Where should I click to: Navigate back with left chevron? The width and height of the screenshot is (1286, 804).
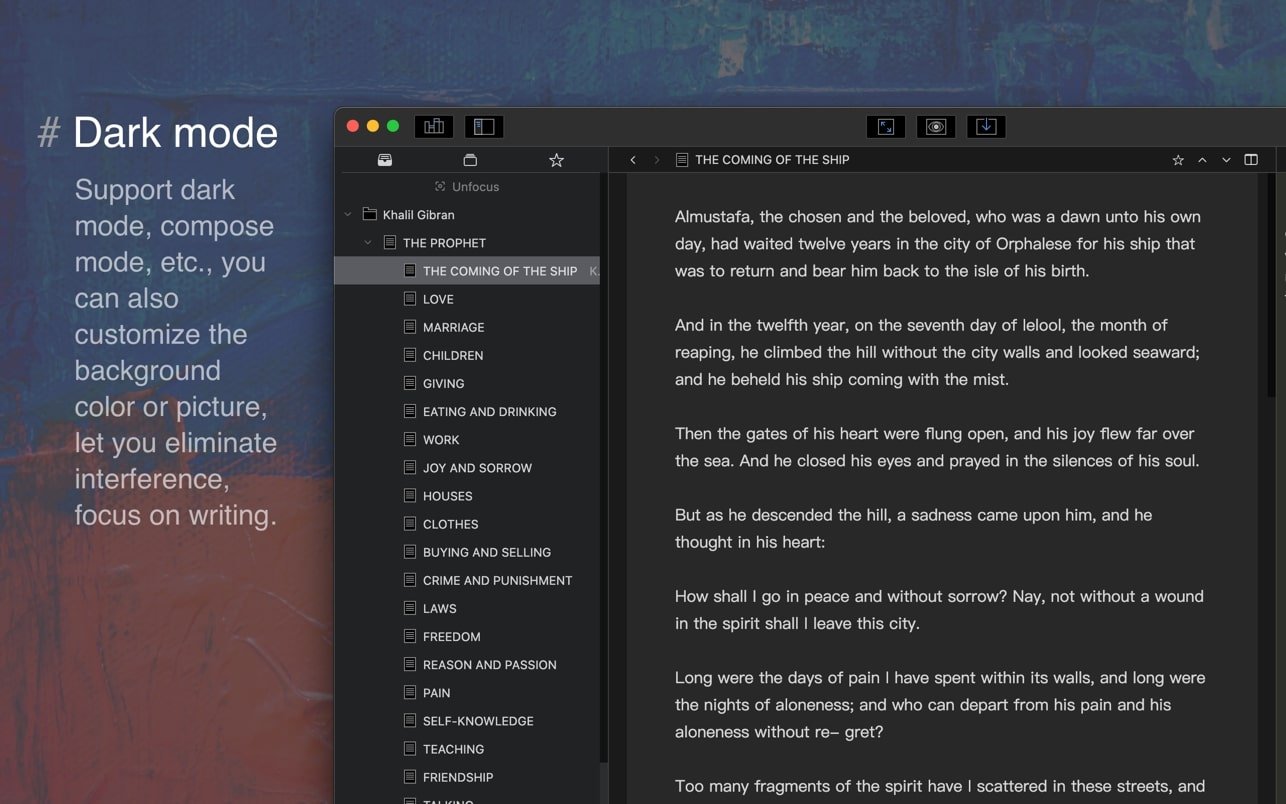[633, 160]
